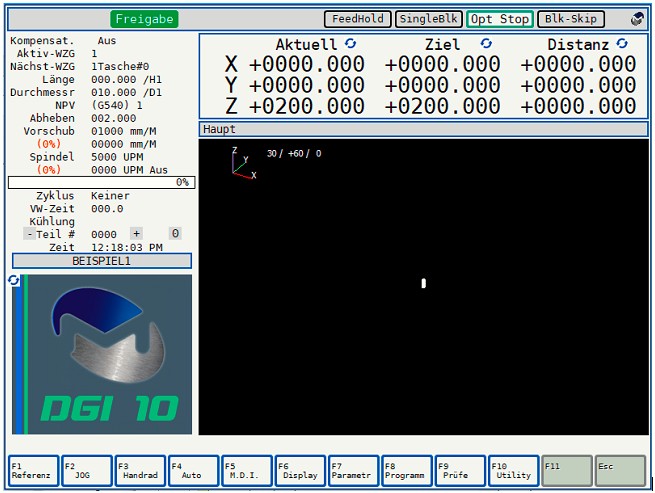Click Spindel value 5000 UPM
This screenshot has width=655, height=493.
(117, 157)
